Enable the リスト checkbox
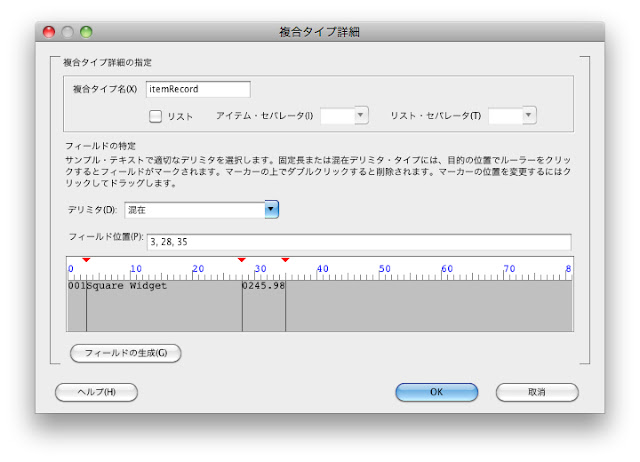Screen dimensions: 640x462 (155, 116)
